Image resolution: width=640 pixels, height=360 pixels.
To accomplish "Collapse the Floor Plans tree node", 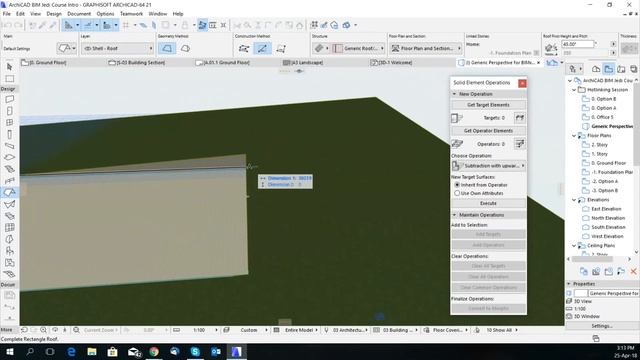I will pos(574,136).
